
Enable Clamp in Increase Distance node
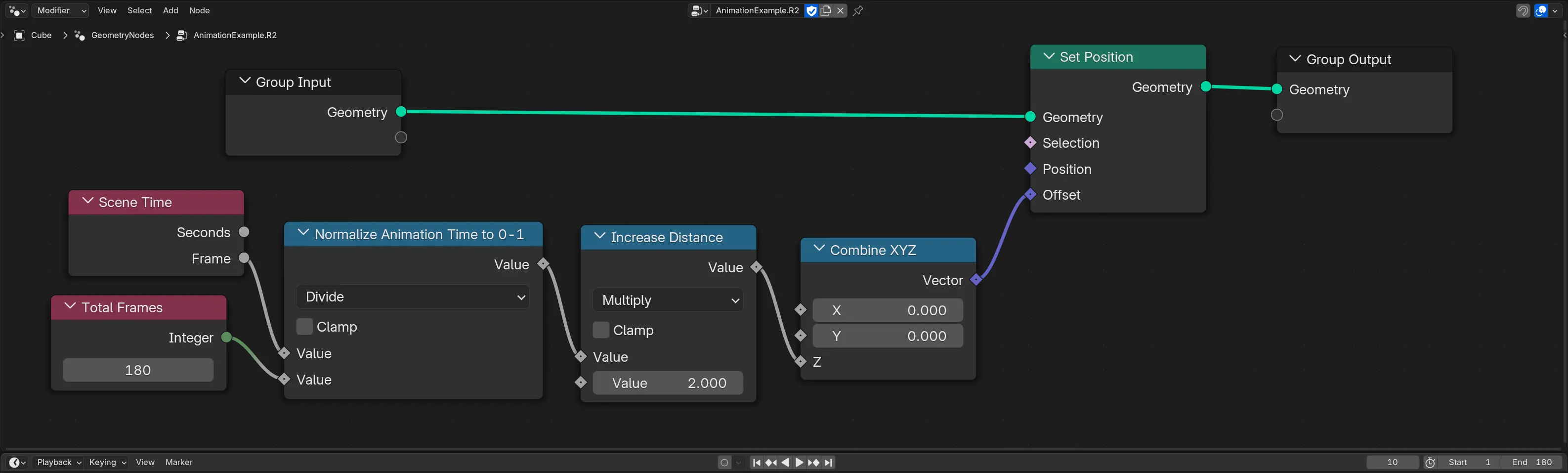coord(600,330)
